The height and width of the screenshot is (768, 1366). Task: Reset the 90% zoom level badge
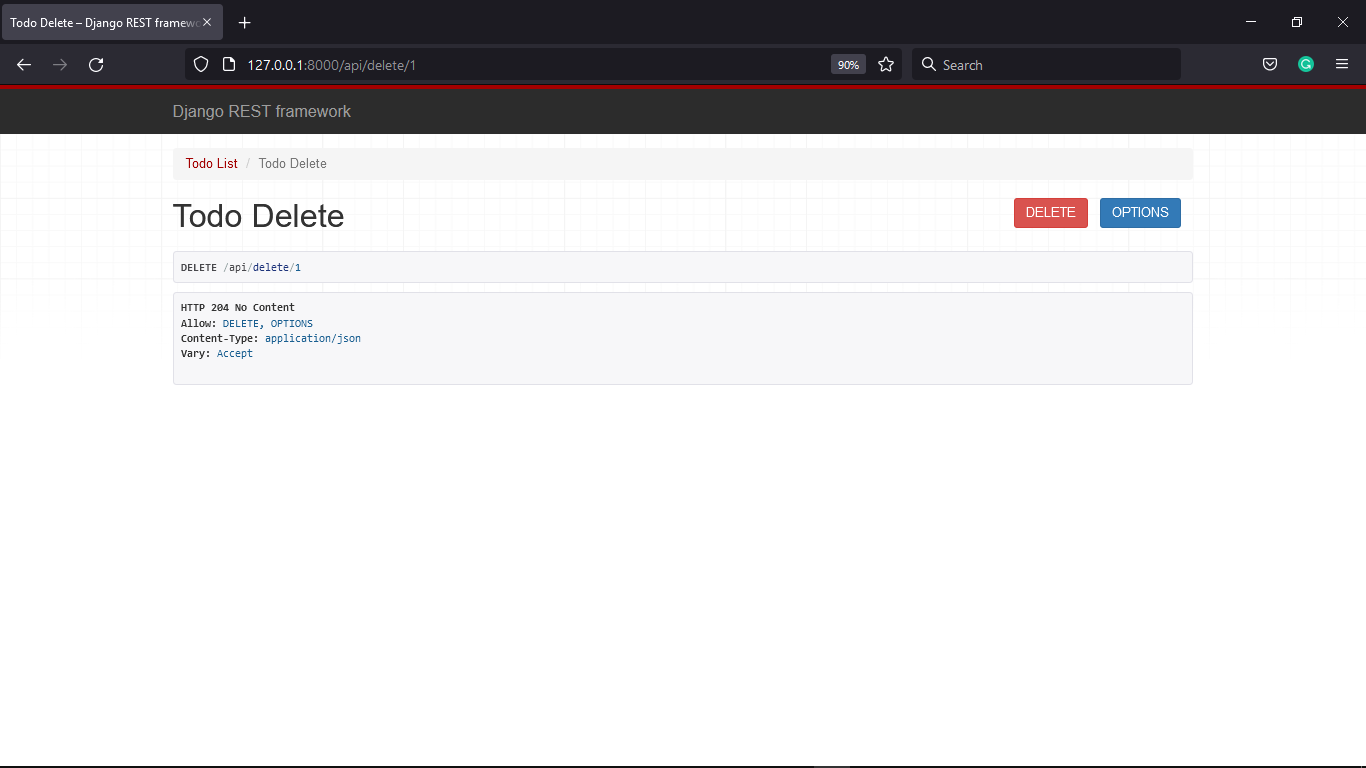[x=848, y=65]
